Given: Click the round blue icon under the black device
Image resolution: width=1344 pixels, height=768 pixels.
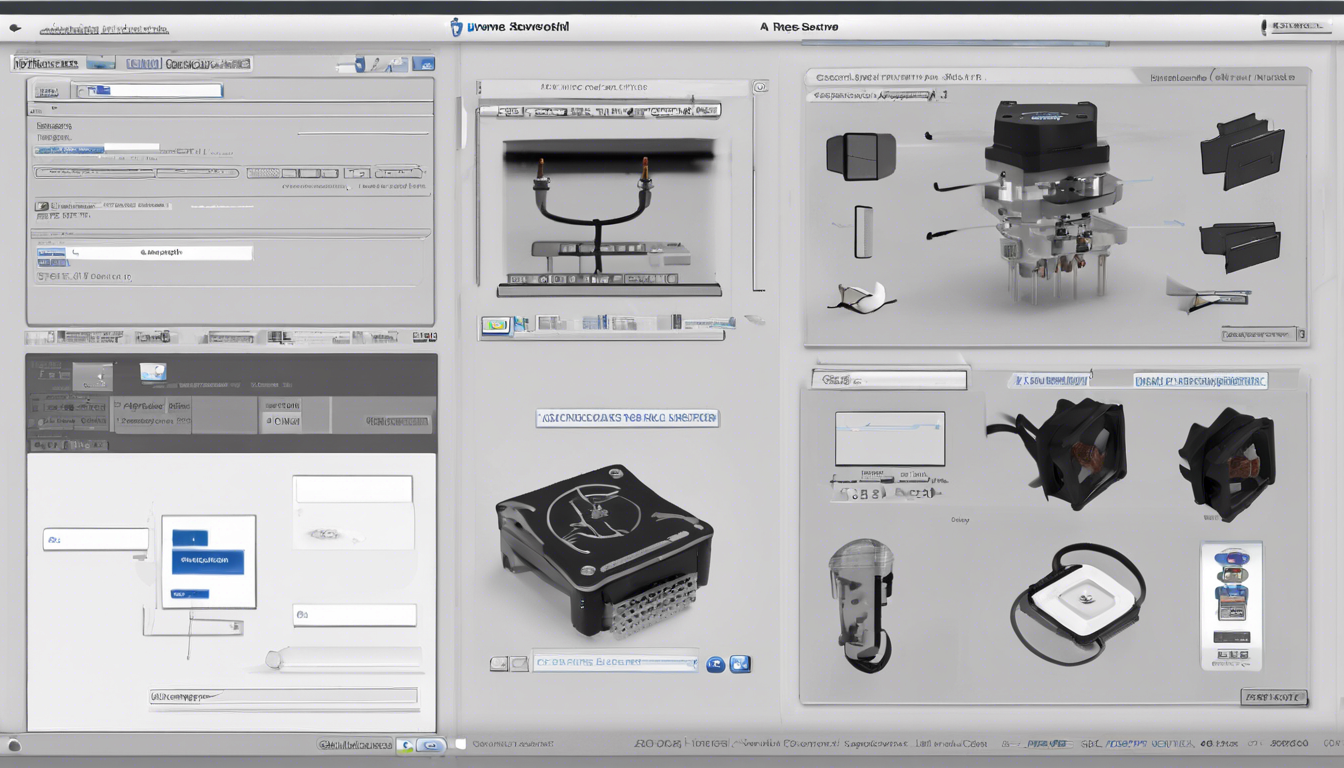Looking at the screenshot, I should pos(715,663).
